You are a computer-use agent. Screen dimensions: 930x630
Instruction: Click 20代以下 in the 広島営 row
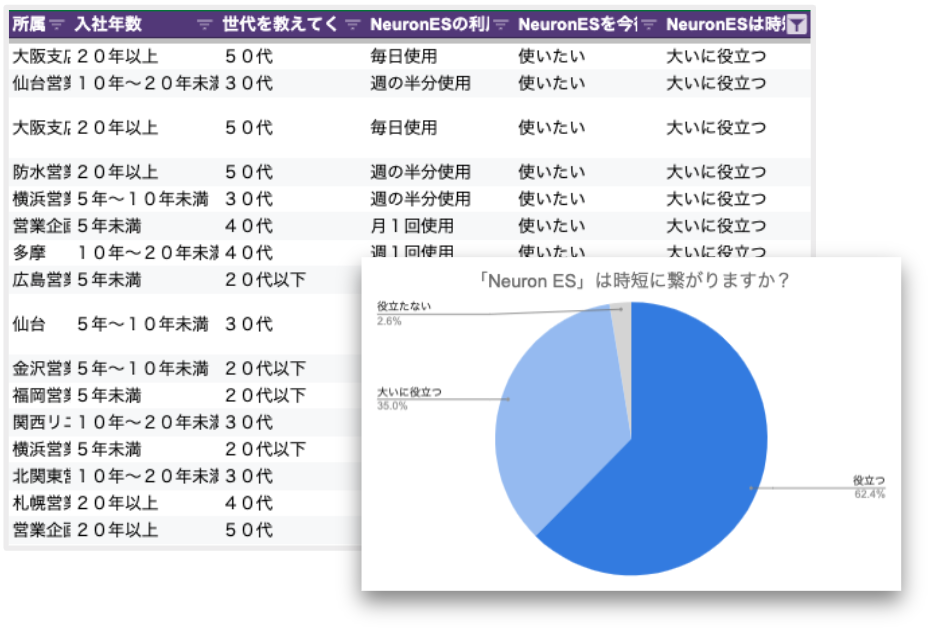pos(265,279)
